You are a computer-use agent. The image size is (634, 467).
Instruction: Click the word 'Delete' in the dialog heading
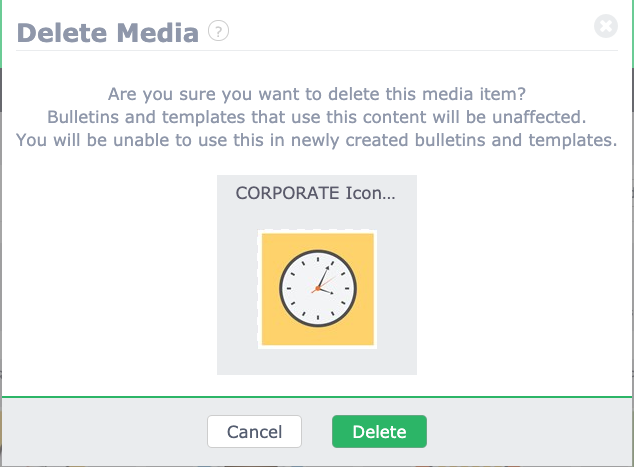click(x=62, y=33)
